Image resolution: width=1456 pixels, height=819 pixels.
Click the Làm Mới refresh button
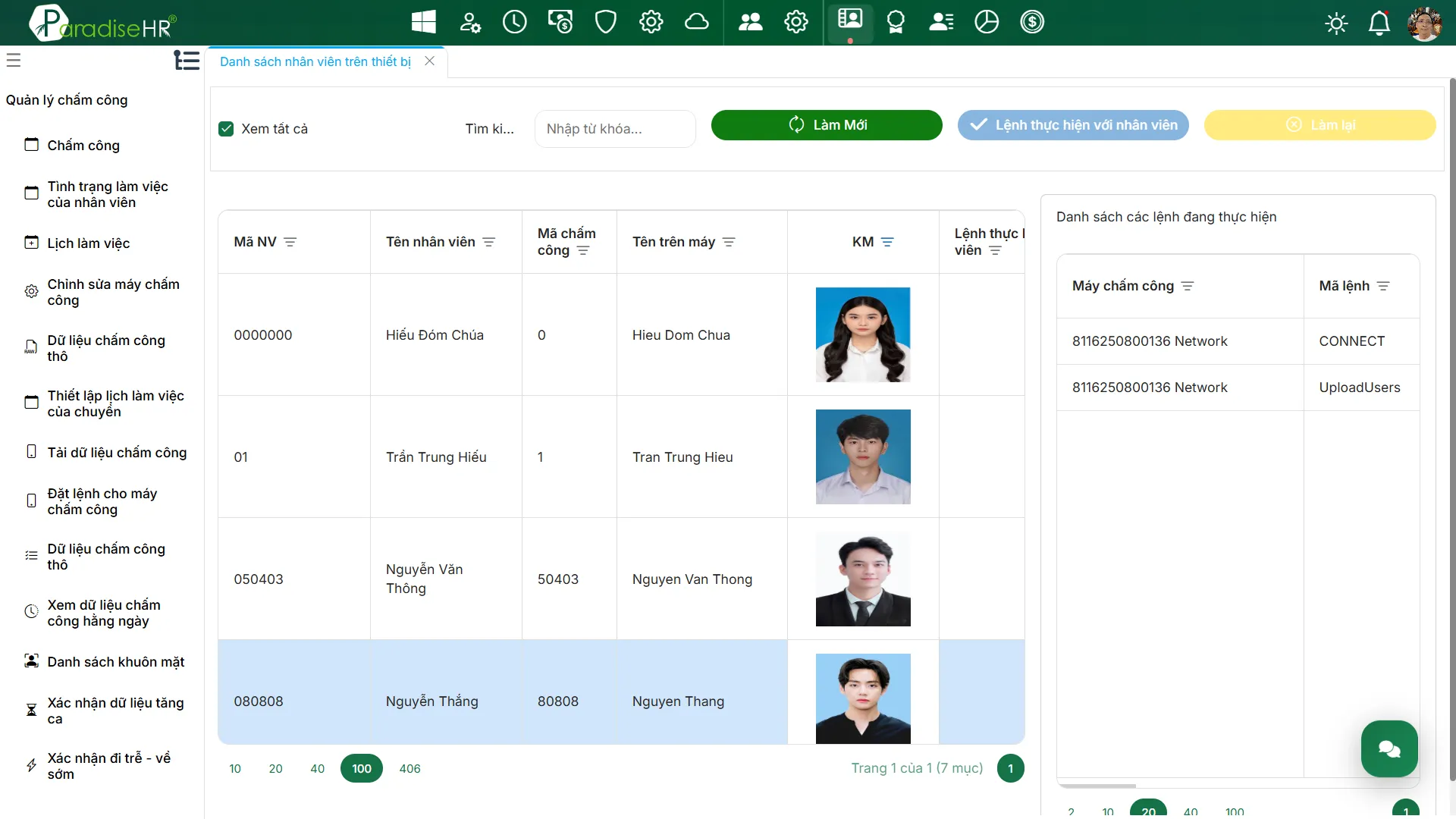(827, 125)
